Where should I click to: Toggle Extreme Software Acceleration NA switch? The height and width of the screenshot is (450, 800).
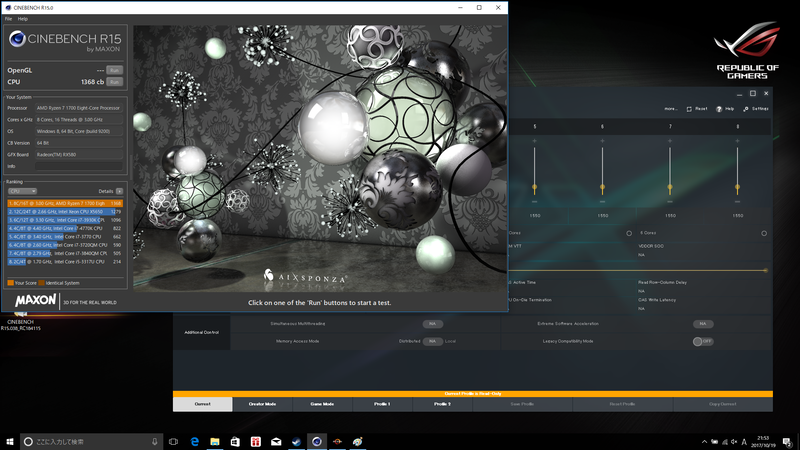point(703,324)
